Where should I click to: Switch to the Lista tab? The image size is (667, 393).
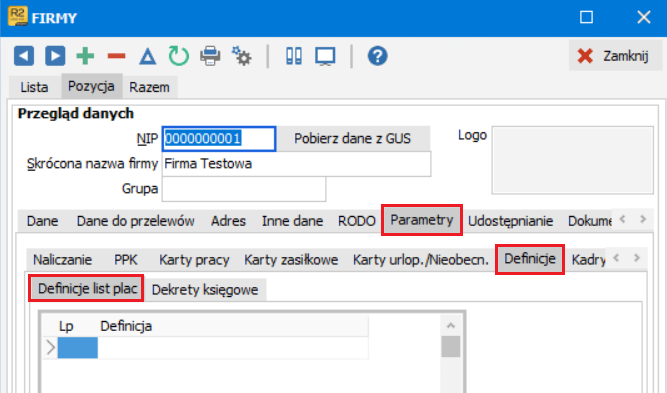[34, 87]
